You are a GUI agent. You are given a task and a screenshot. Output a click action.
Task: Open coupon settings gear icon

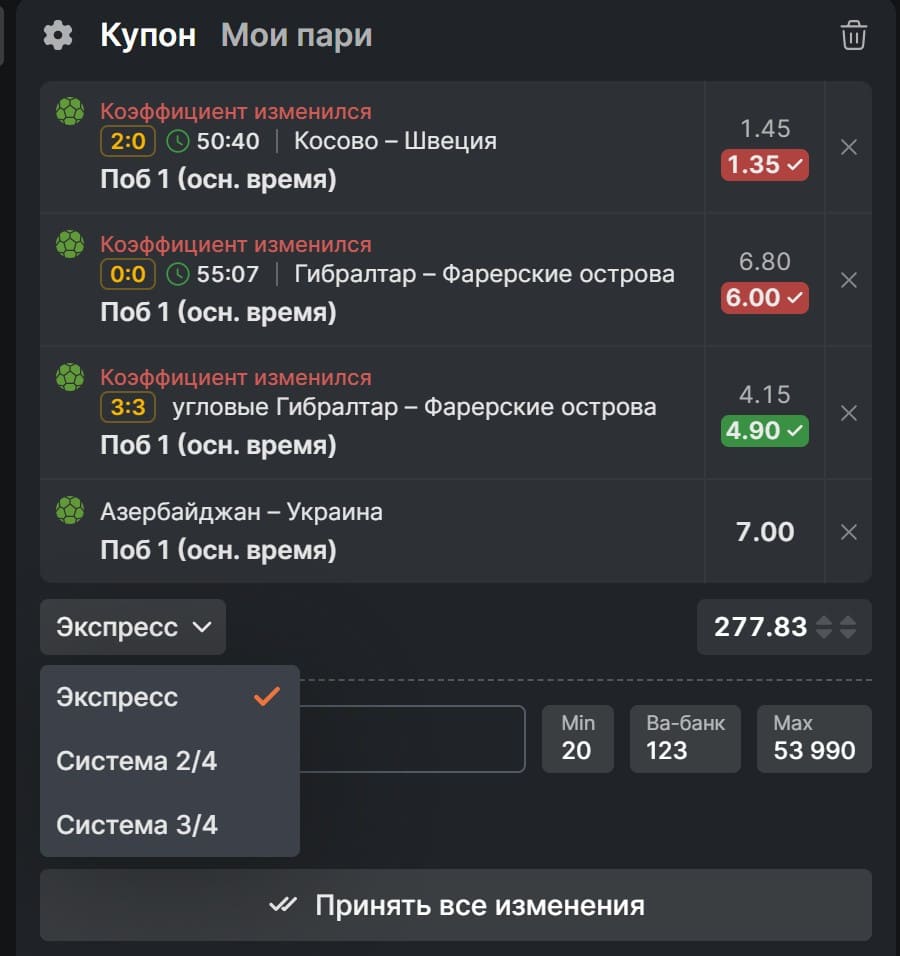(x=58, y=36)
